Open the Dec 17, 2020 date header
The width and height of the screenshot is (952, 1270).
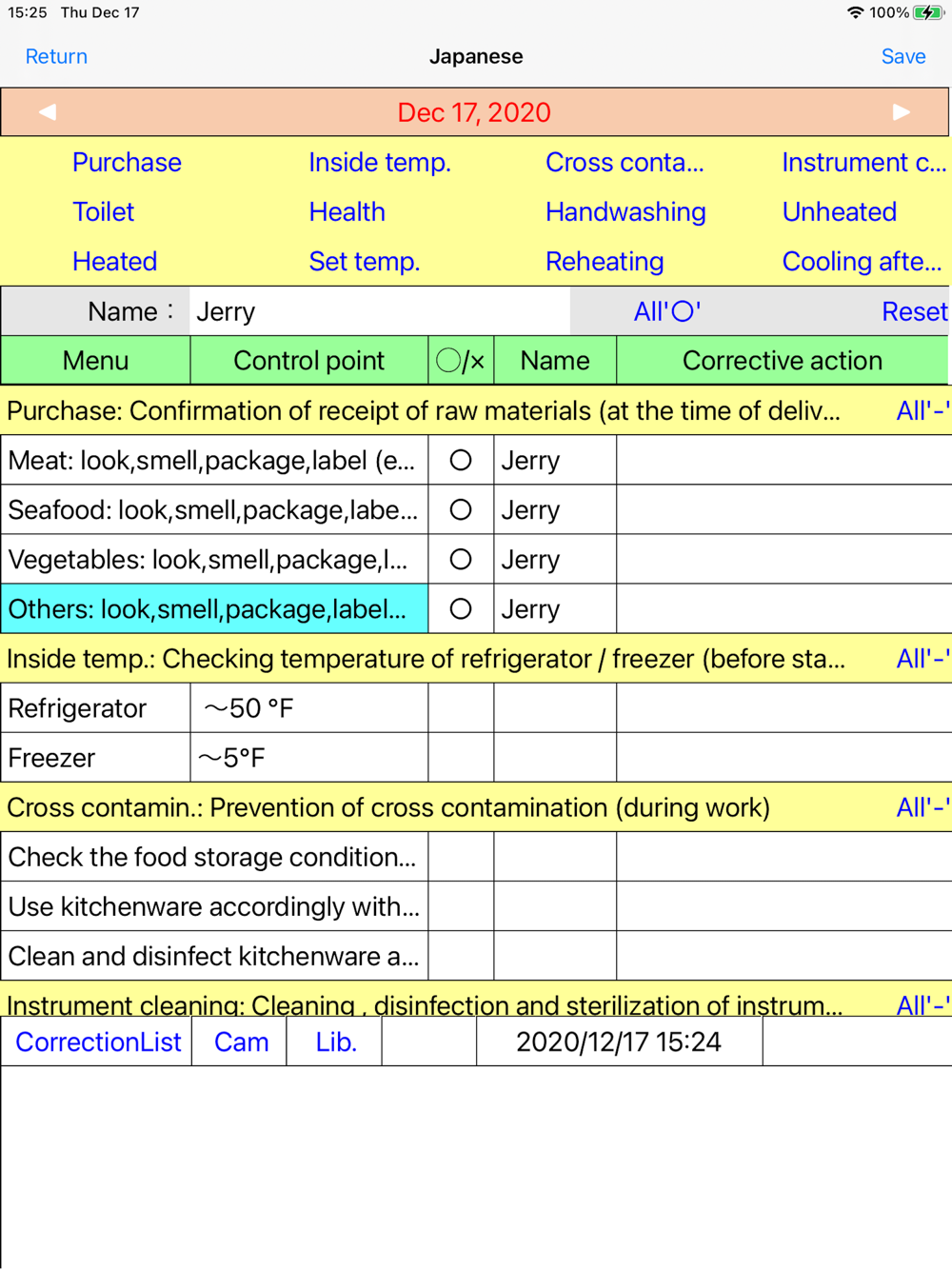point(474,112)
